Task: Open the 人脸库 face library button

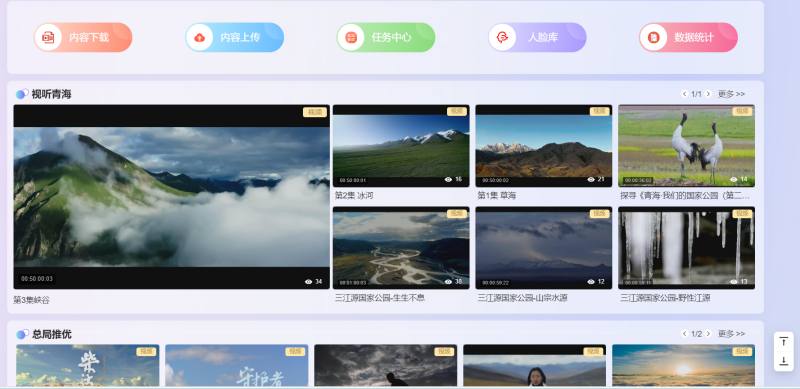Action: [x=537, y=37]
